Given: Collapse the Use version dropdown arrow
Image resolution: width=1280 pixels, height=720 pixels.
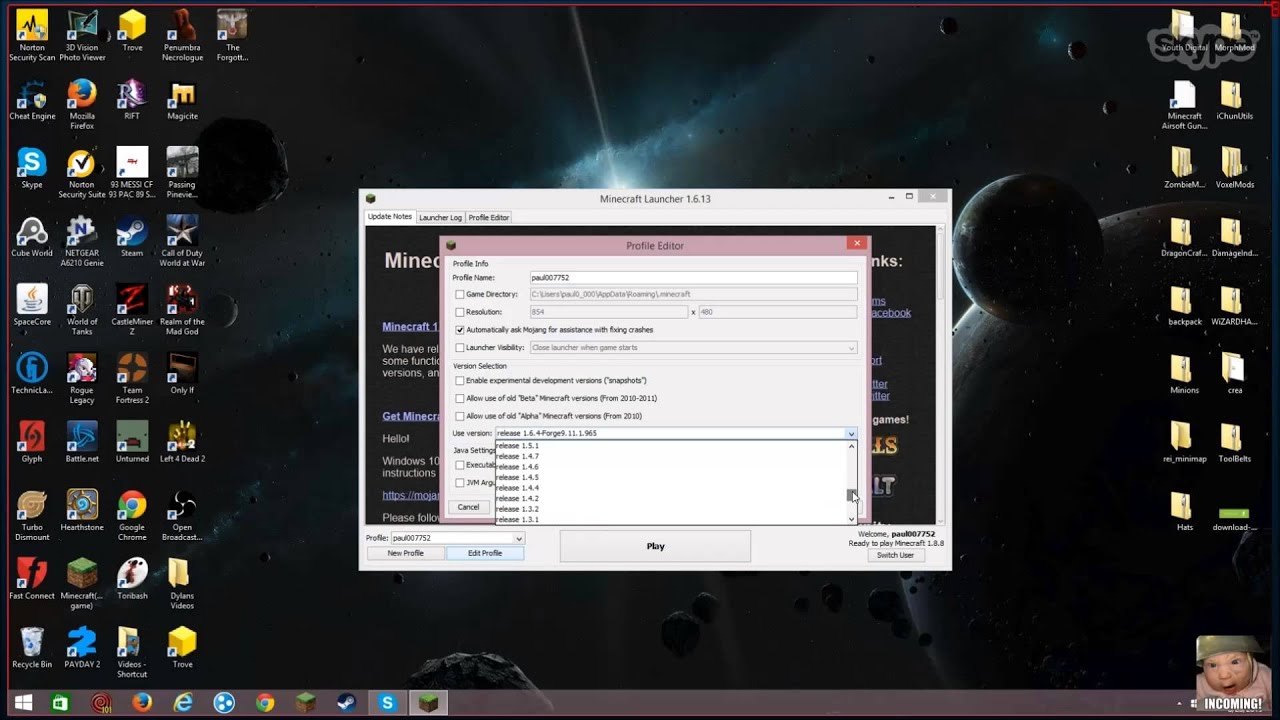Looking at the screenshot, I should (851, 434).
